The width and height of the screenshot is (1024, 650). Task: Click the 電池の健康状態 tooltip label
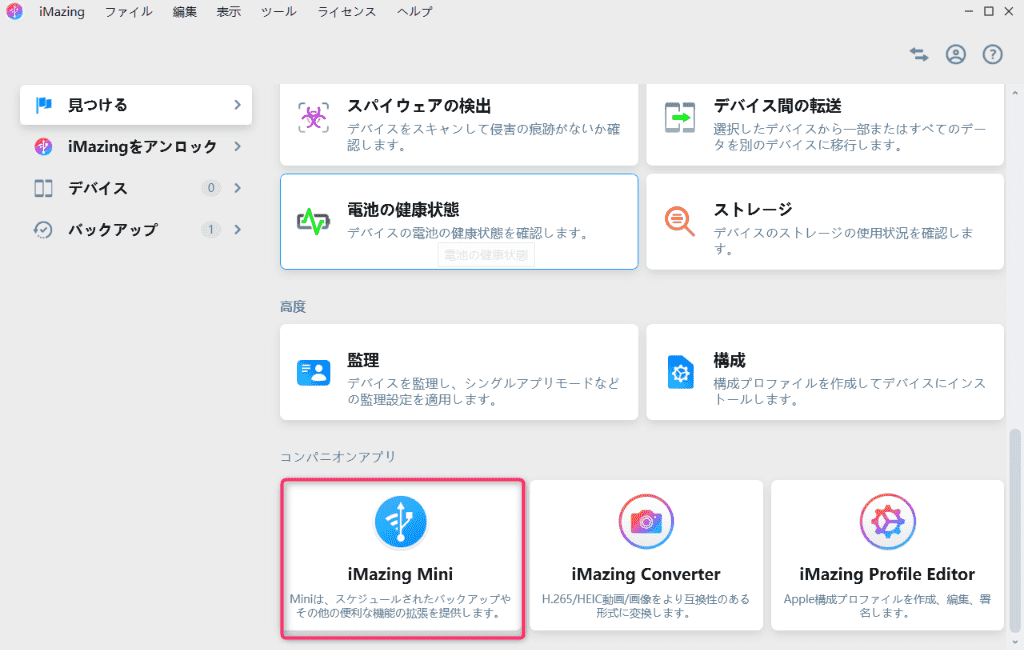486,255
